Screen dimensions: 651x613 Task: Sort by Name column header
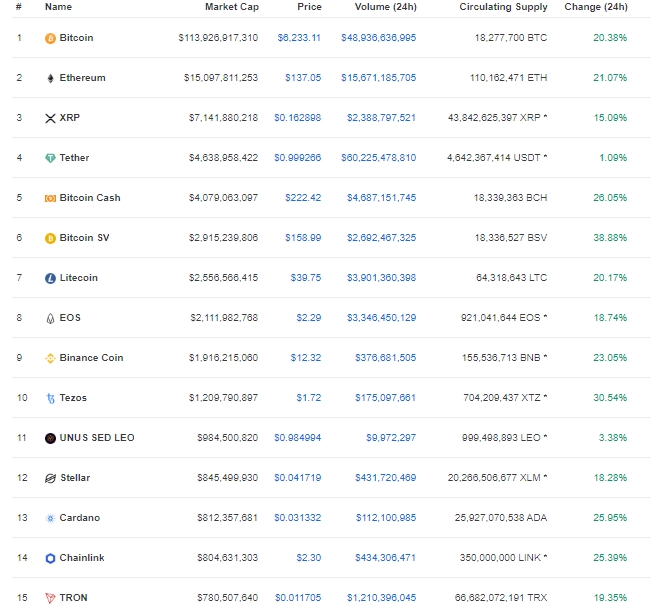coord(58,7)
